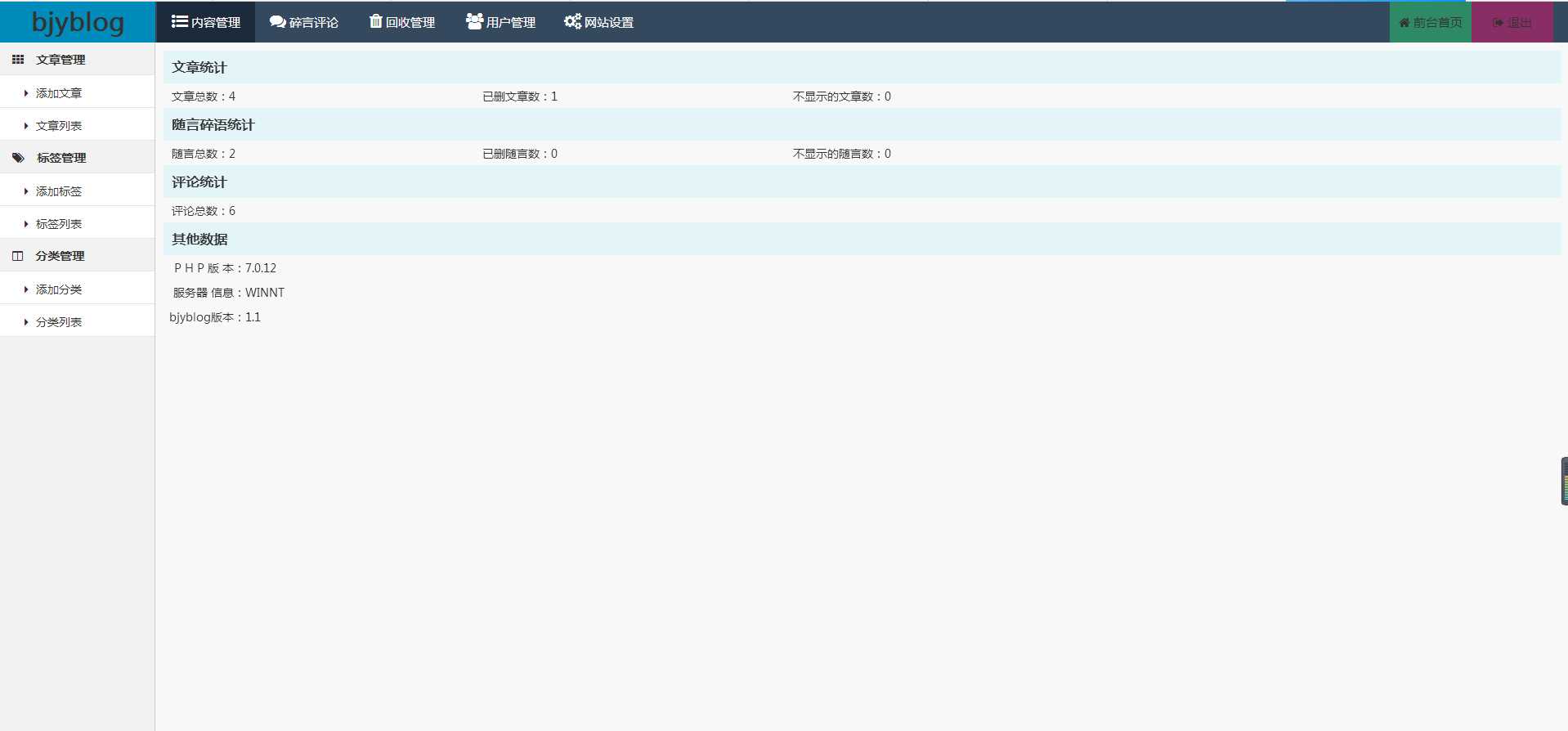Open the 内容管理 tab
The height and width of the screenshot is (731, 1568).
click(x=205, y=22)
